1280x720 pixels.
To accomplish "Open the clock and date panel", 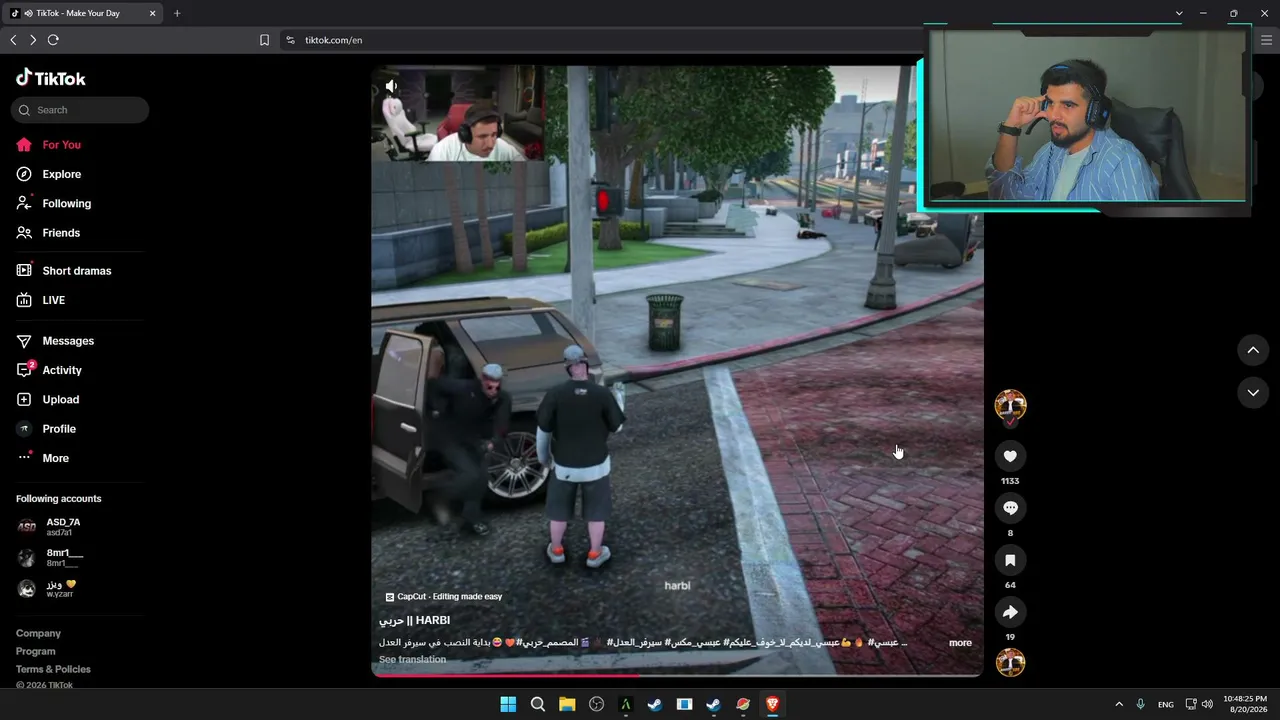I will click(x=1245, y=704).
